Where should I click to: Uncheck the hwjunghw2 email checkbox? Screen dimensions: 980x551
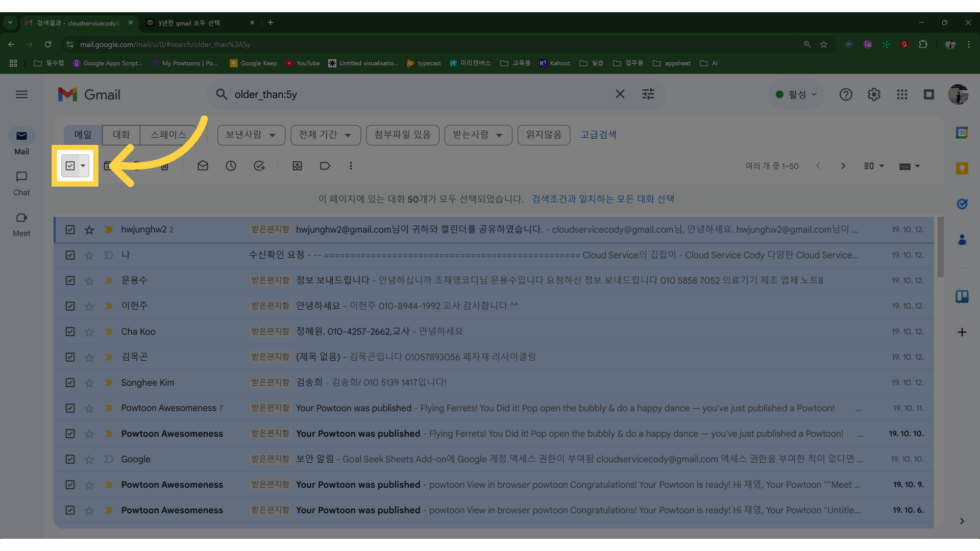[x=70, y=230]
